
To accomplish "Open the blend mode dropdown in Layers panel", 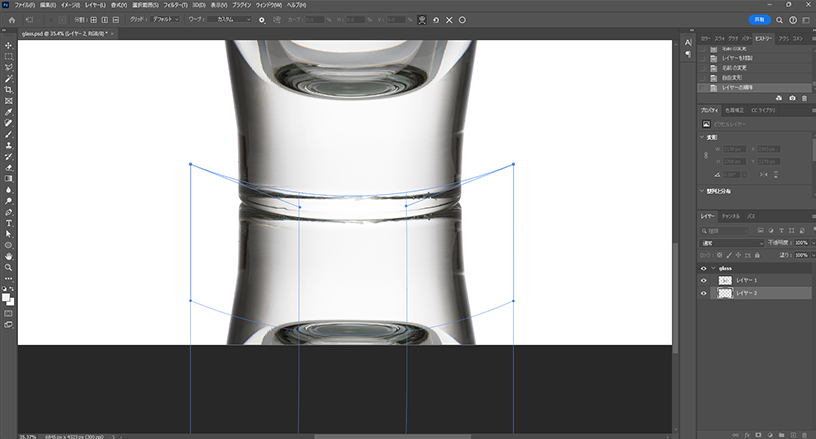I will (x=732, y=243).
